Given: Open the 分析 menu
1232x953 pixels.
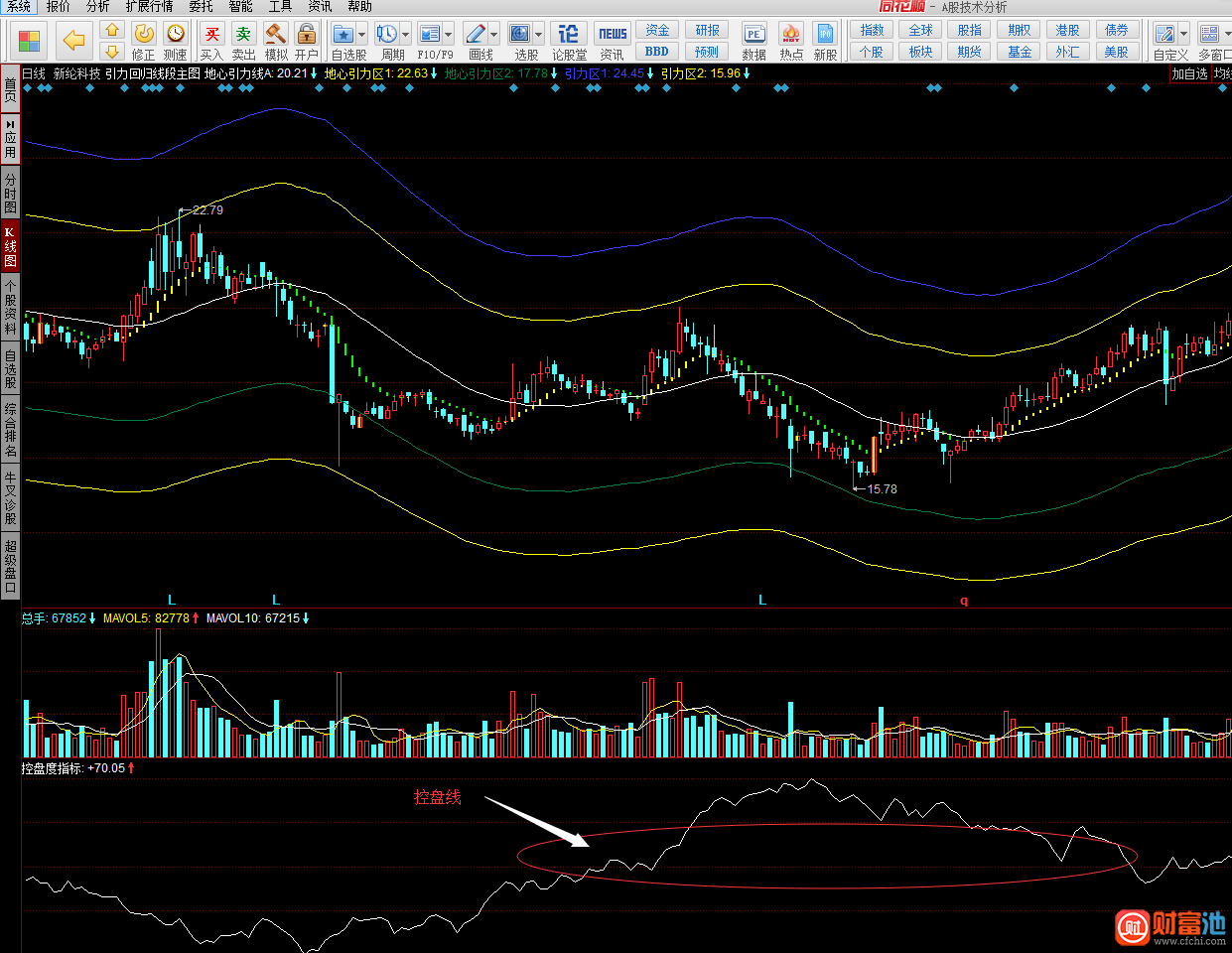Looking at the screenshot, I should tap(98, 7).
